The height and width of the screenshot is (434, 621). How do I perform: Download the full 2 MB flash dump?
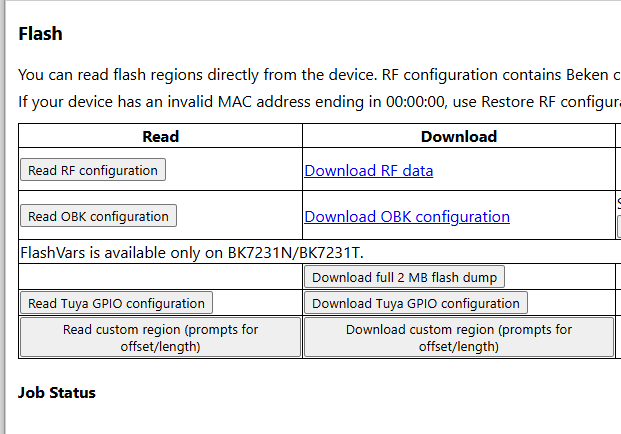point(405,277)
